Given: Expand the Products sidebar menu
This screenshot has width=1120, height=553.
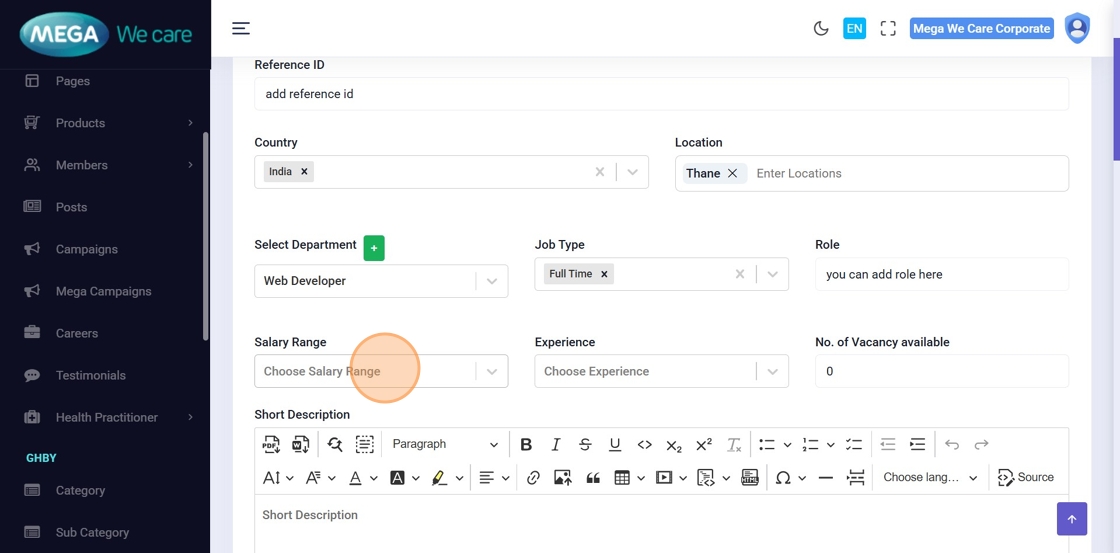Looking at the screenshot, I should click(x=80, y=123).
